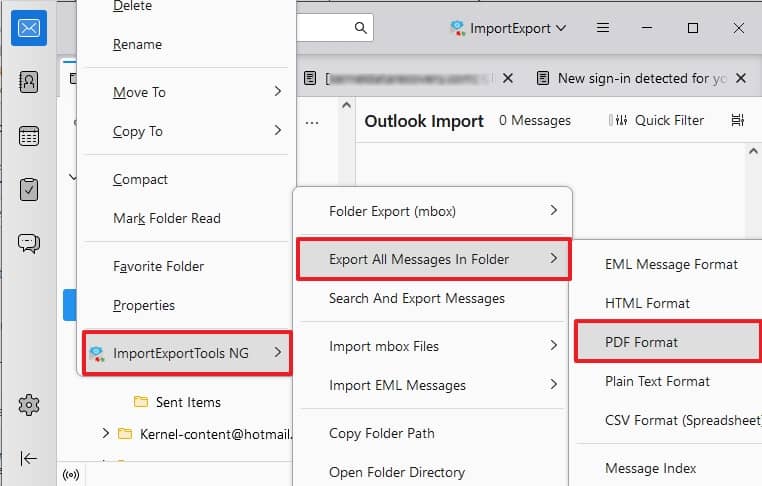Image resolution: width=762 pixels, height=486 pixels.
Task: Open message list display options
Action: coord(738,120)
